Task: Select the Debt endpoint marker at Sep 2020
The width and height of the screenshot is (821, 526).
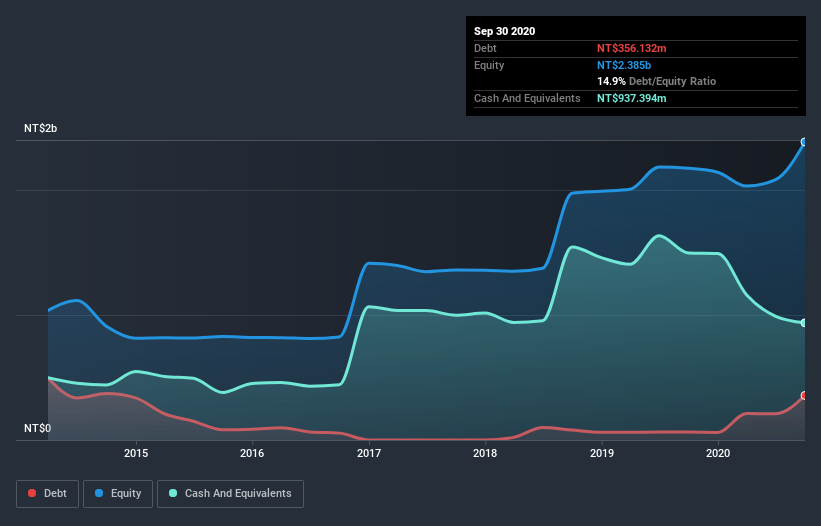Action: [804, 396]
